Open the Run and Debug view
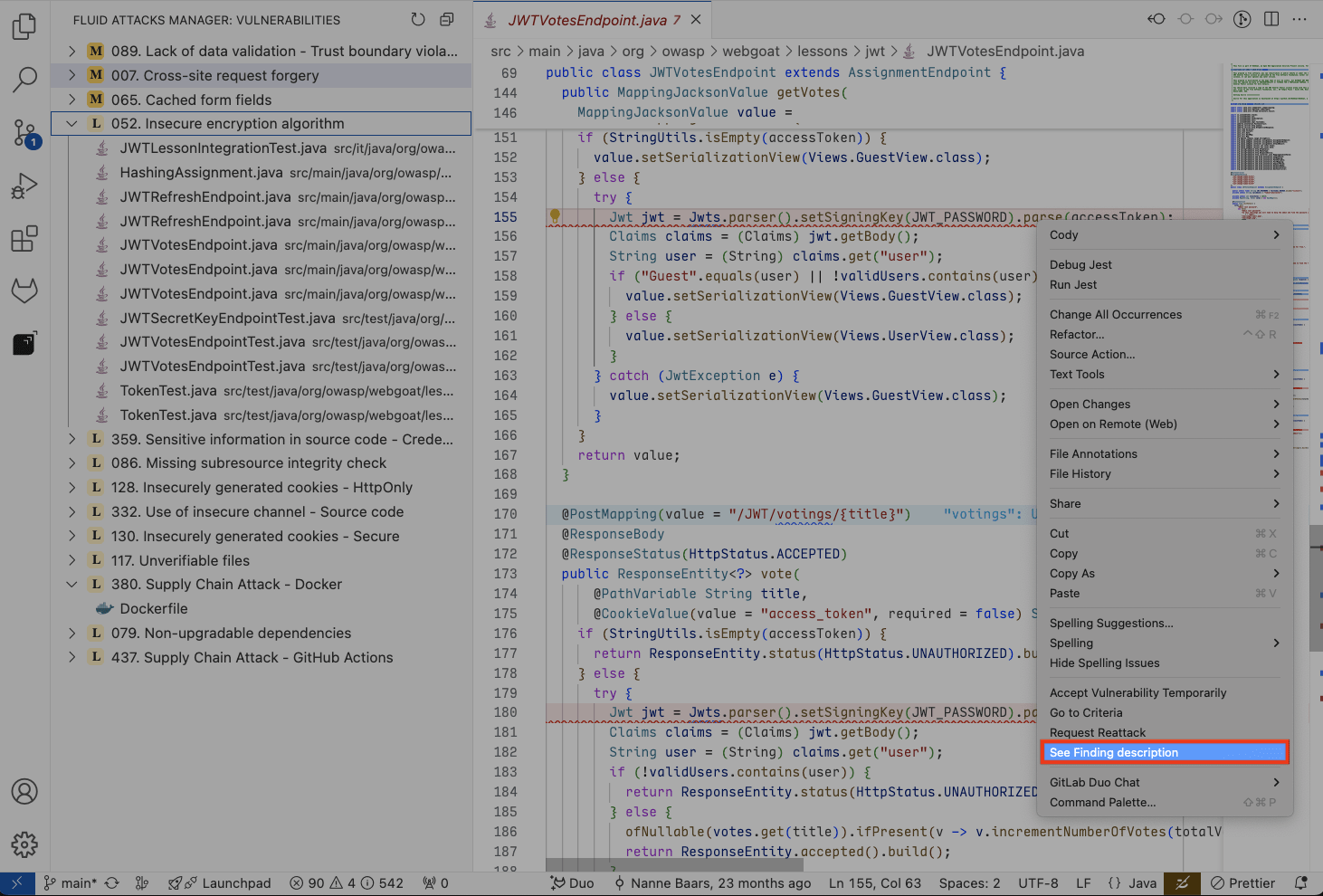 tap(24, 186)
